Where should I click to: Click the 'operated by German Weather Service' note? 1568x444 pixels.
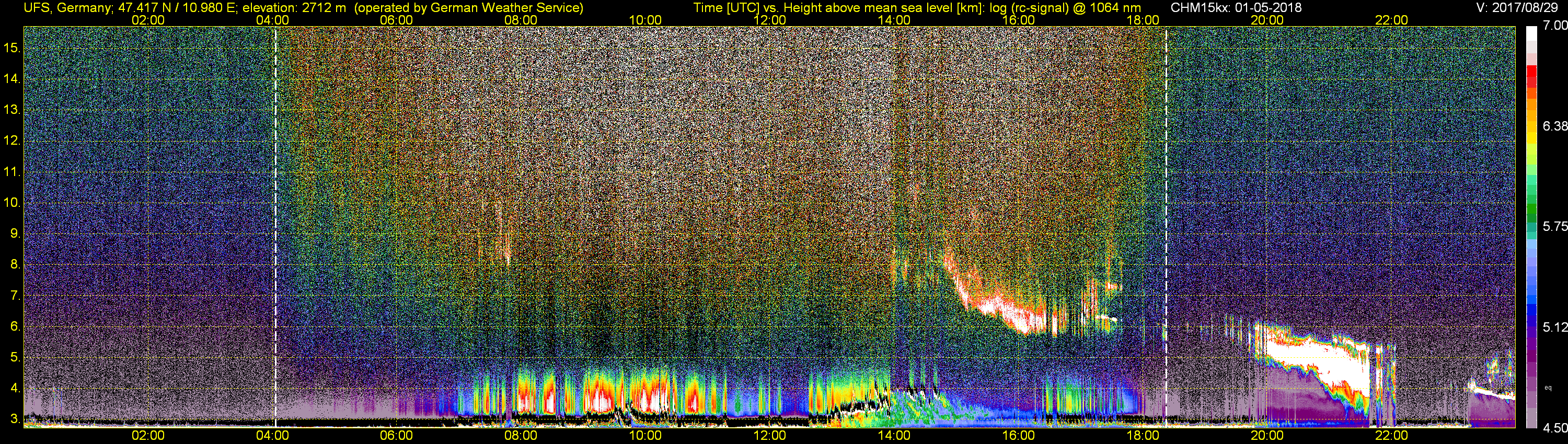tap(469, 8)
